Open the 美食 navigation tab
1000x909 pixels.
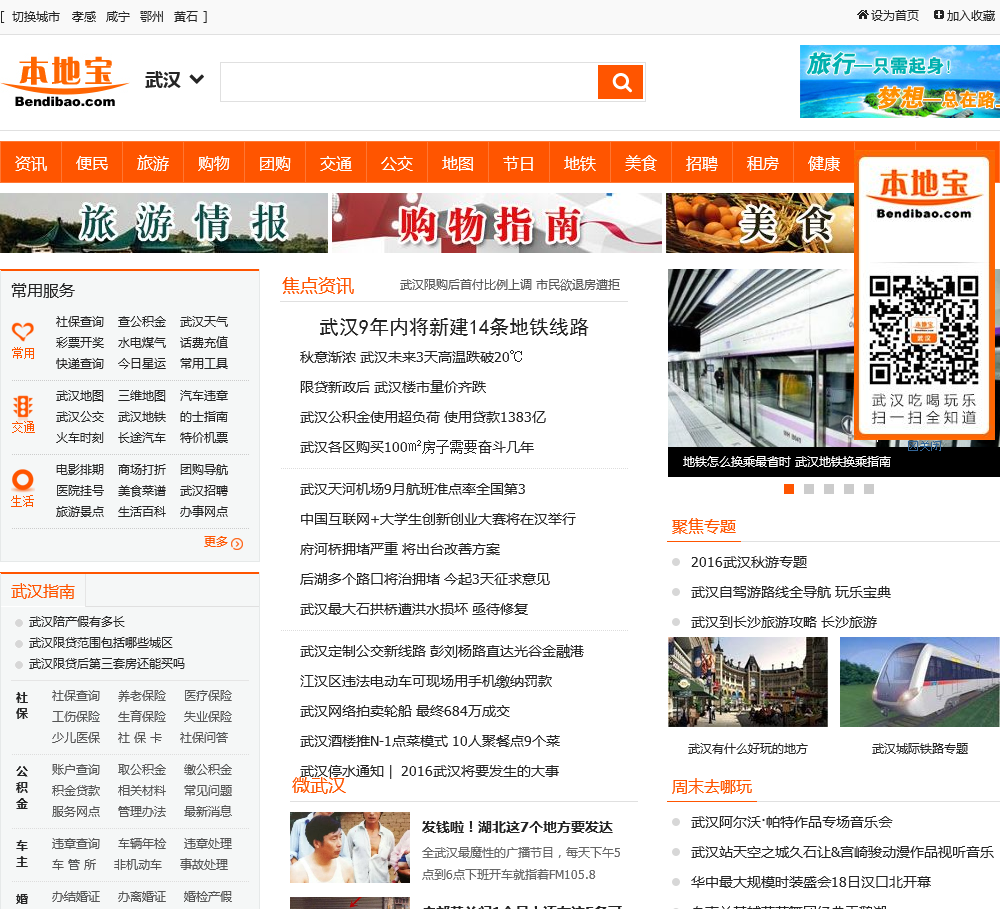(641, 163)
